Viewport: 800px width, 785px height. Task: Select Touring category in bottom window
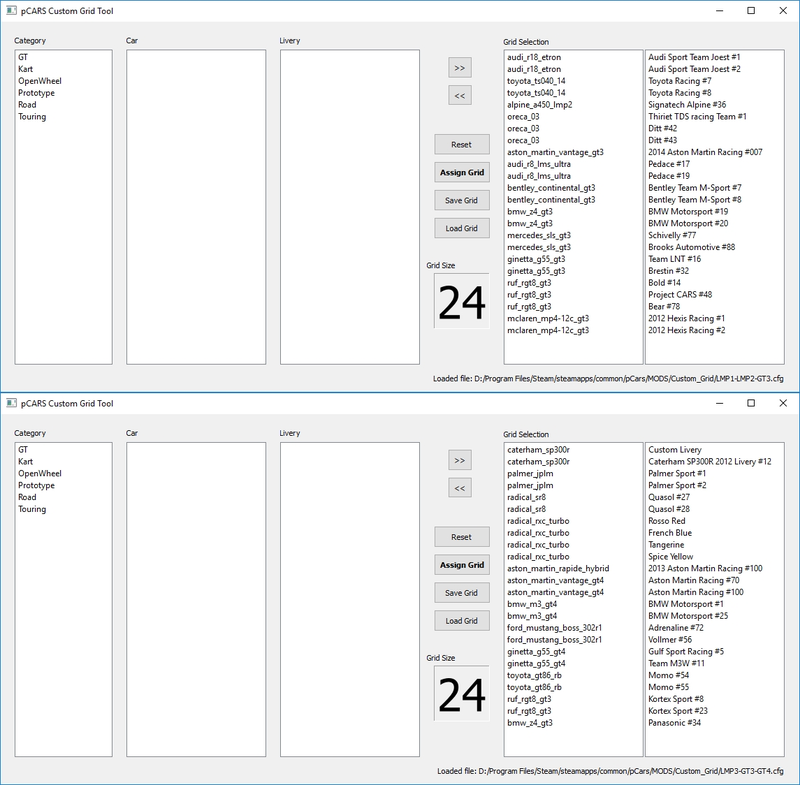tap(32, 509)
